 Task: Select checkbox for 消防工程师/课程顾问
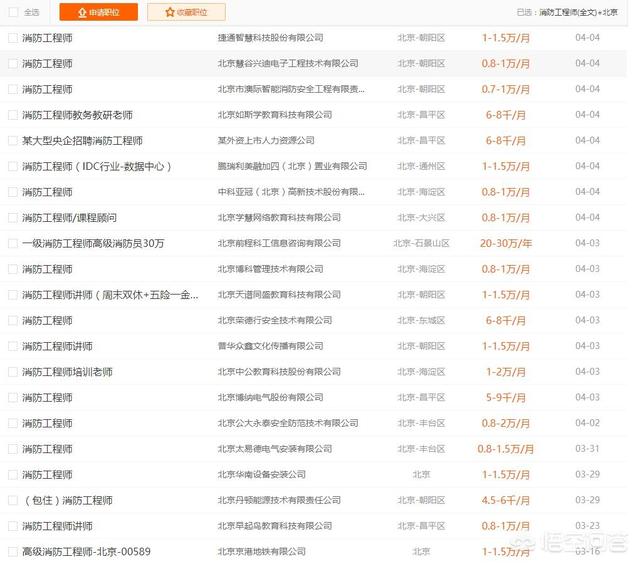coord(13,218)
